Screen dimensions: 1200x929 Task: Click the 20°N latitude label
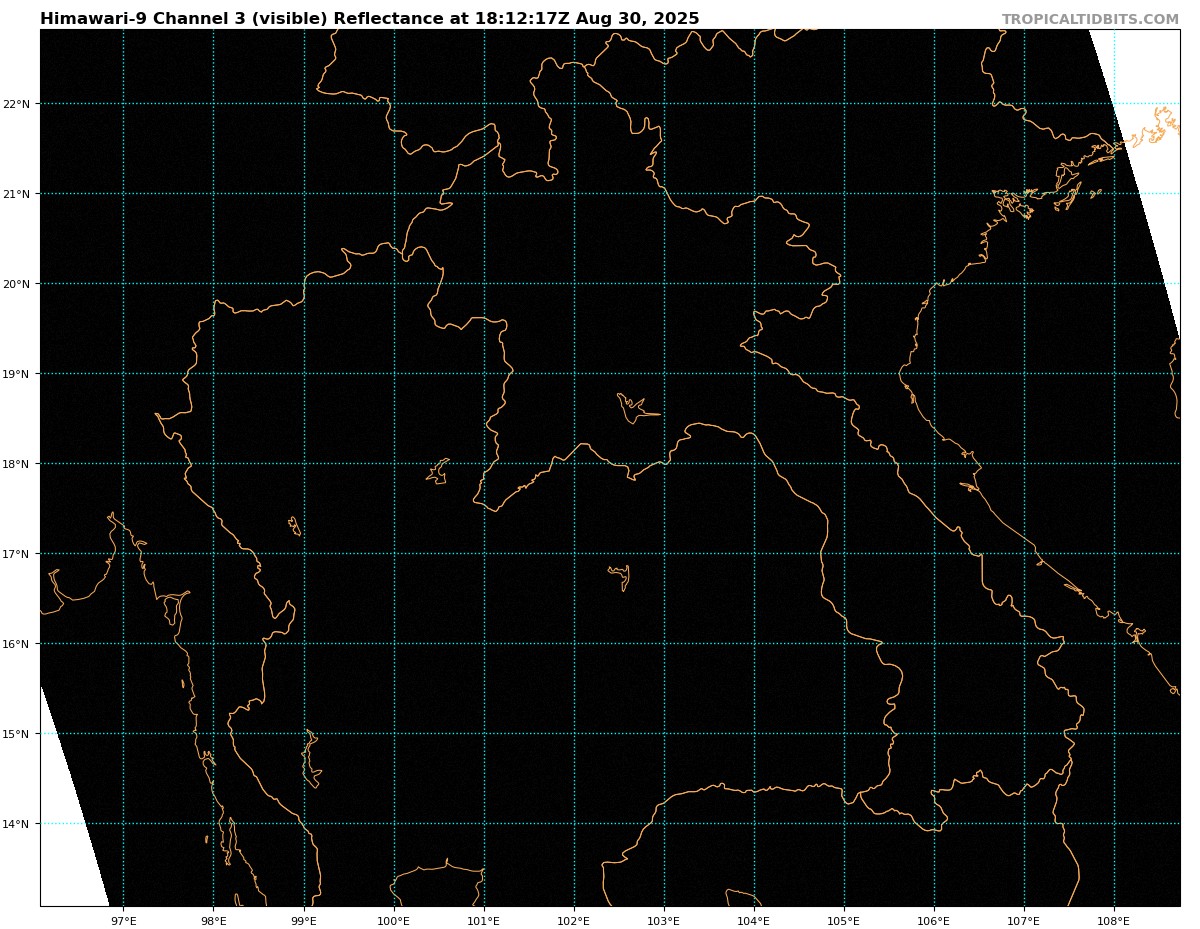(17, 284)
